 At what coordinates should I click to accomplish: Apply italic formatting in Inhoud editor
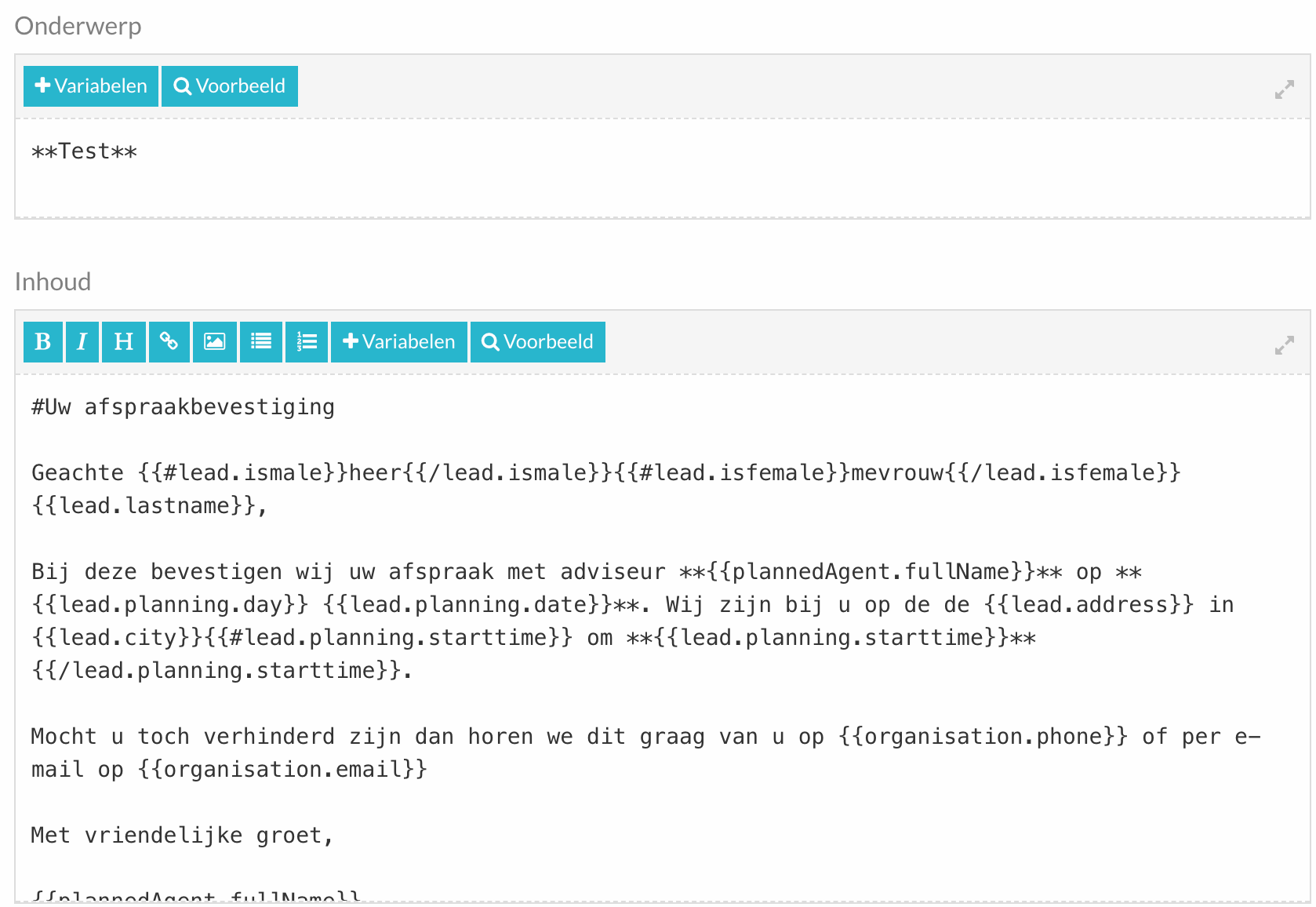click(x=82, y=342)
